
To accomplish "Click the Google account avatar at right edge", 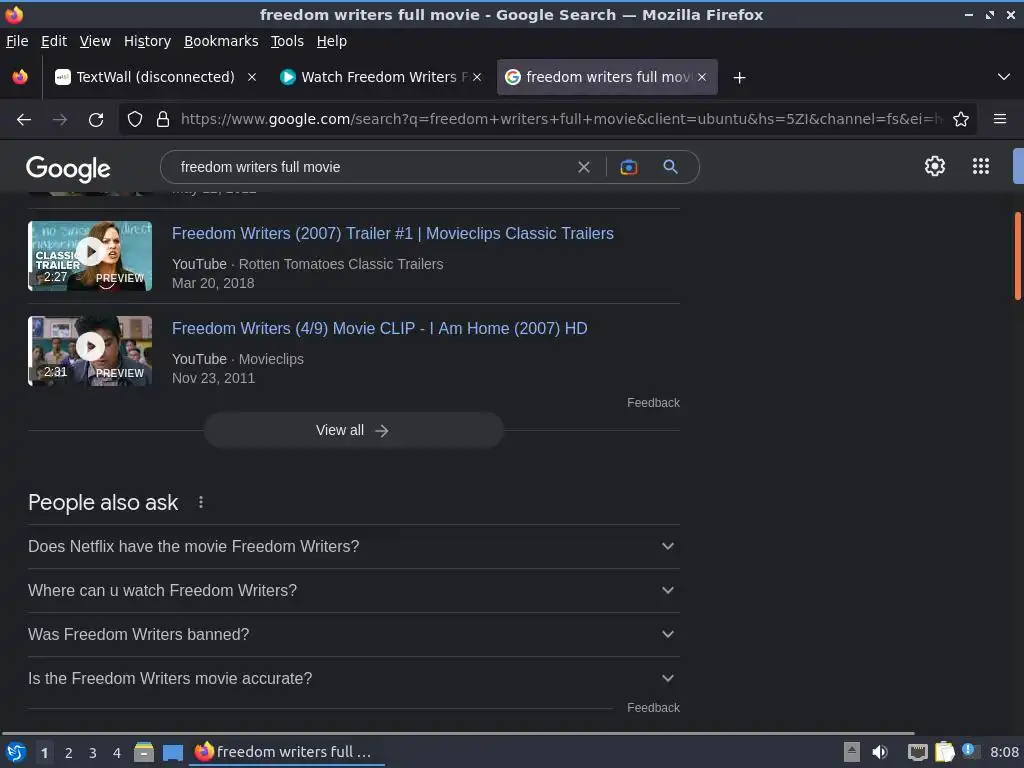I will (1018, 167).
